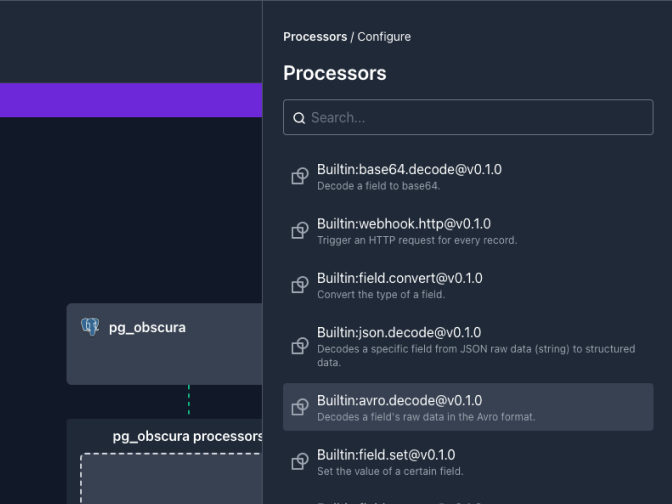Click the field.set processor icon

300,462
